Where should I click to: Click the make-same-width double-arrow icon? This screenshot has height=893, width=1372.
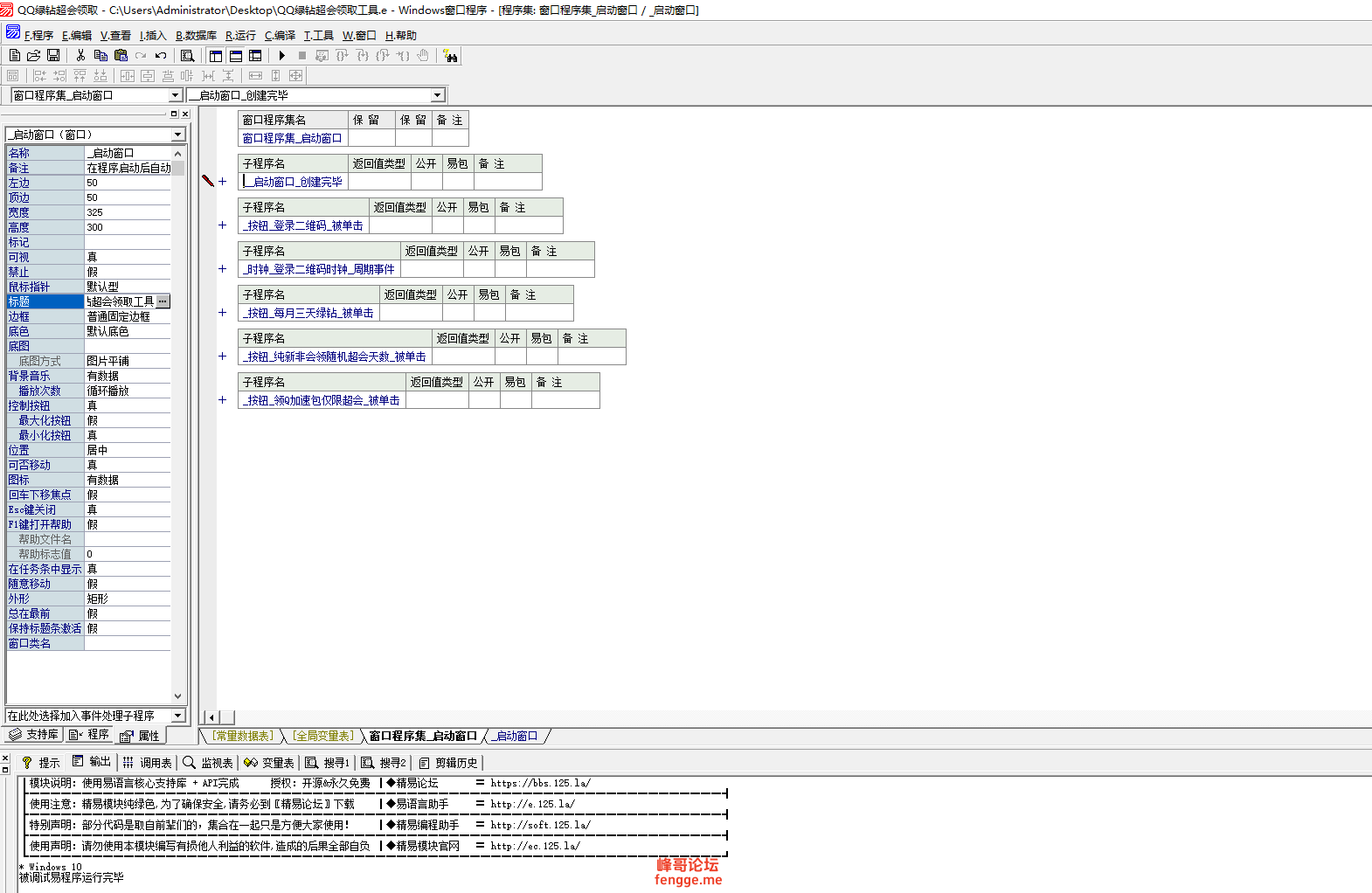coord(255,75)
